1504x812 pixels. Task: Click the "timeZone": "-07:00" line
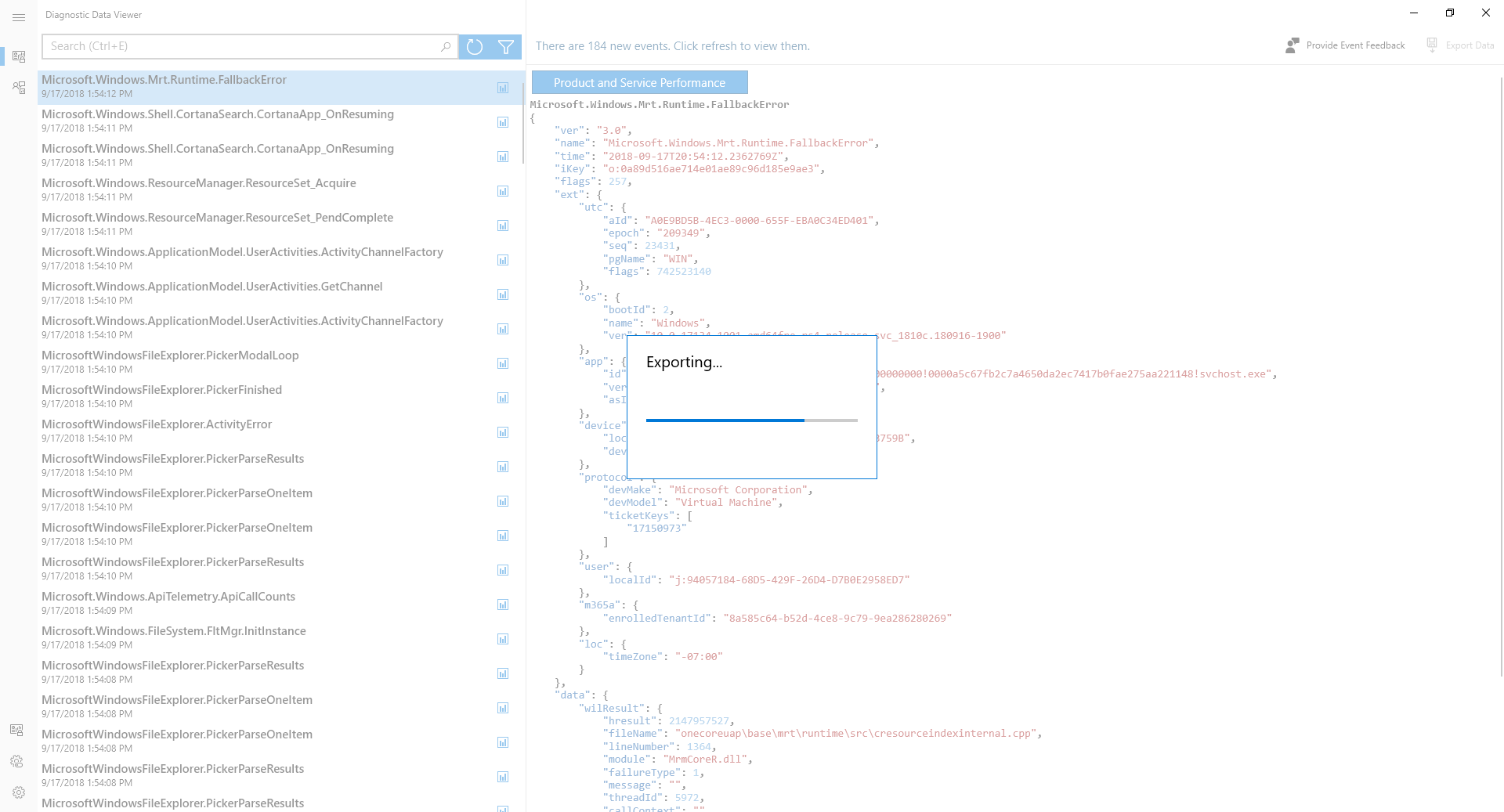point(663,657)
